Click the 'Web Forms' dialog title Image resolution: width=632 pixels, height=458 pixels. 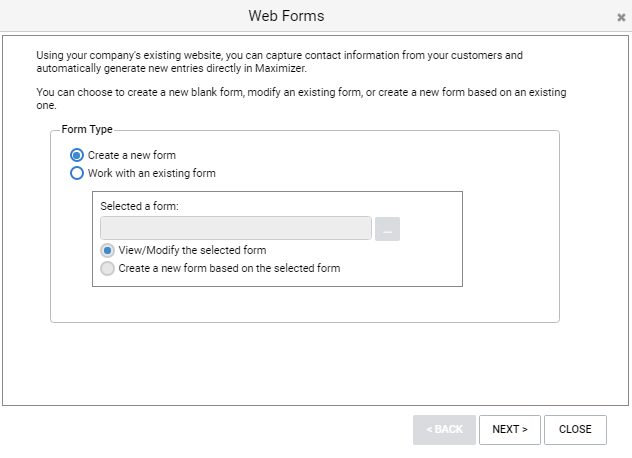click(286, 16)
